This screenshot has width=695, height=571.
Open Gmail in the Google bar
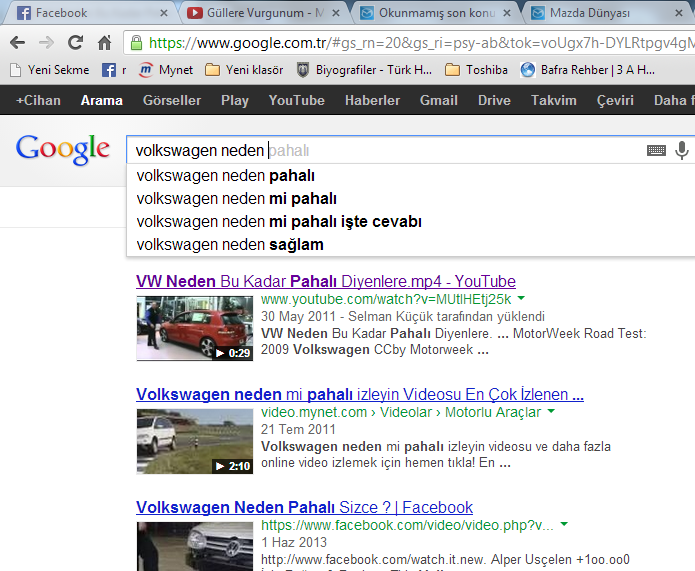click(x=439, y=100)
